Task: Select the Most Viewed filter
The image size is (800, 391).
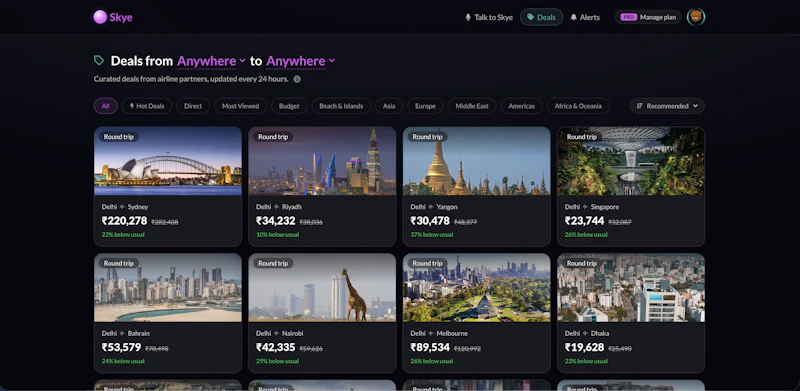Action: point(240,106)
